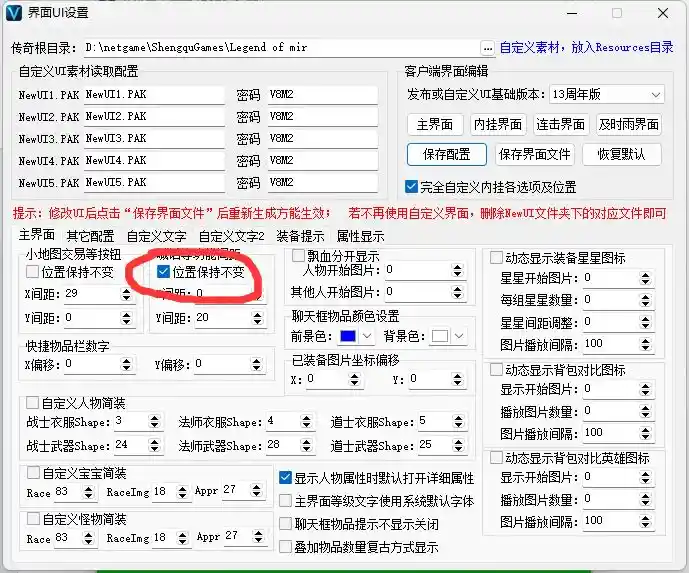
Task: Click 保存界面文件 button
Action: click(x=534, y=154)
